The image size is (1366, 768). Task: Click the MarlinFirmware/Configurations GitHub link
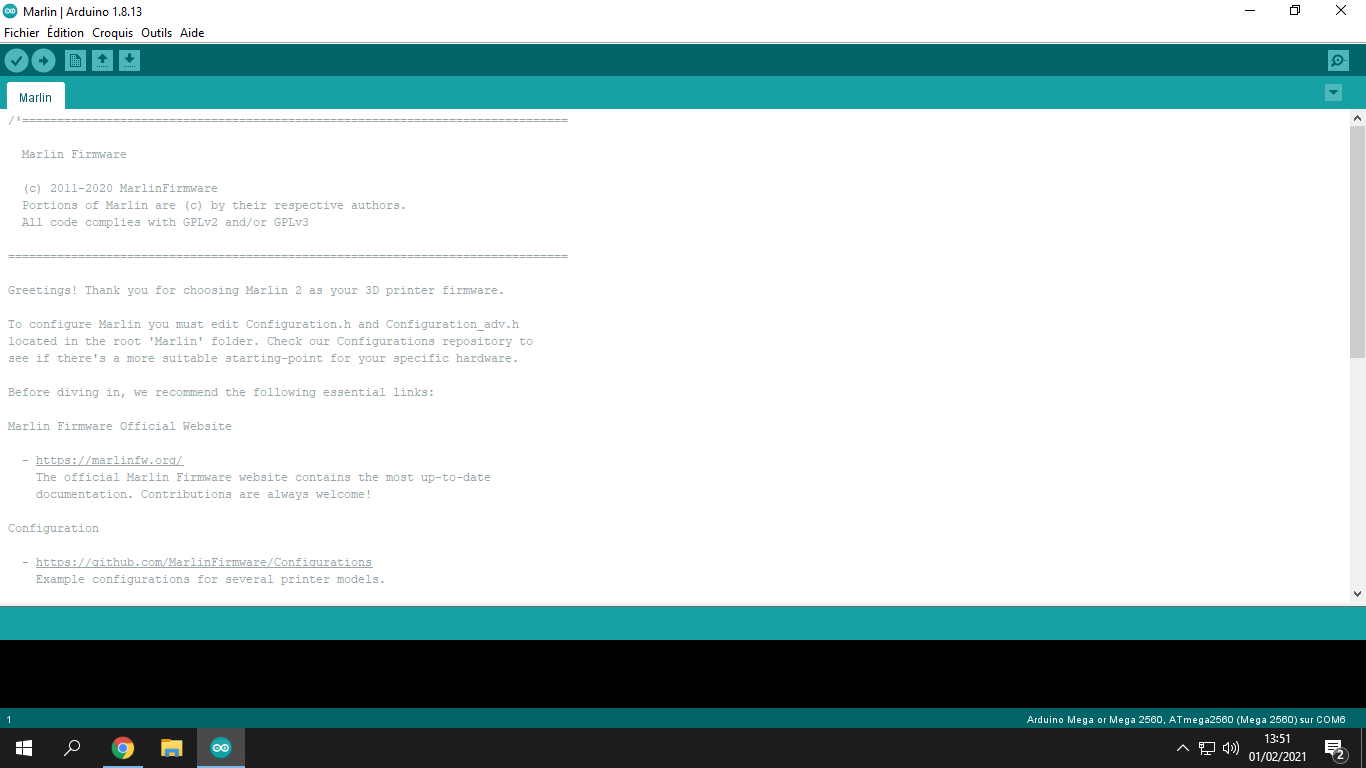(x=204, y=562)
